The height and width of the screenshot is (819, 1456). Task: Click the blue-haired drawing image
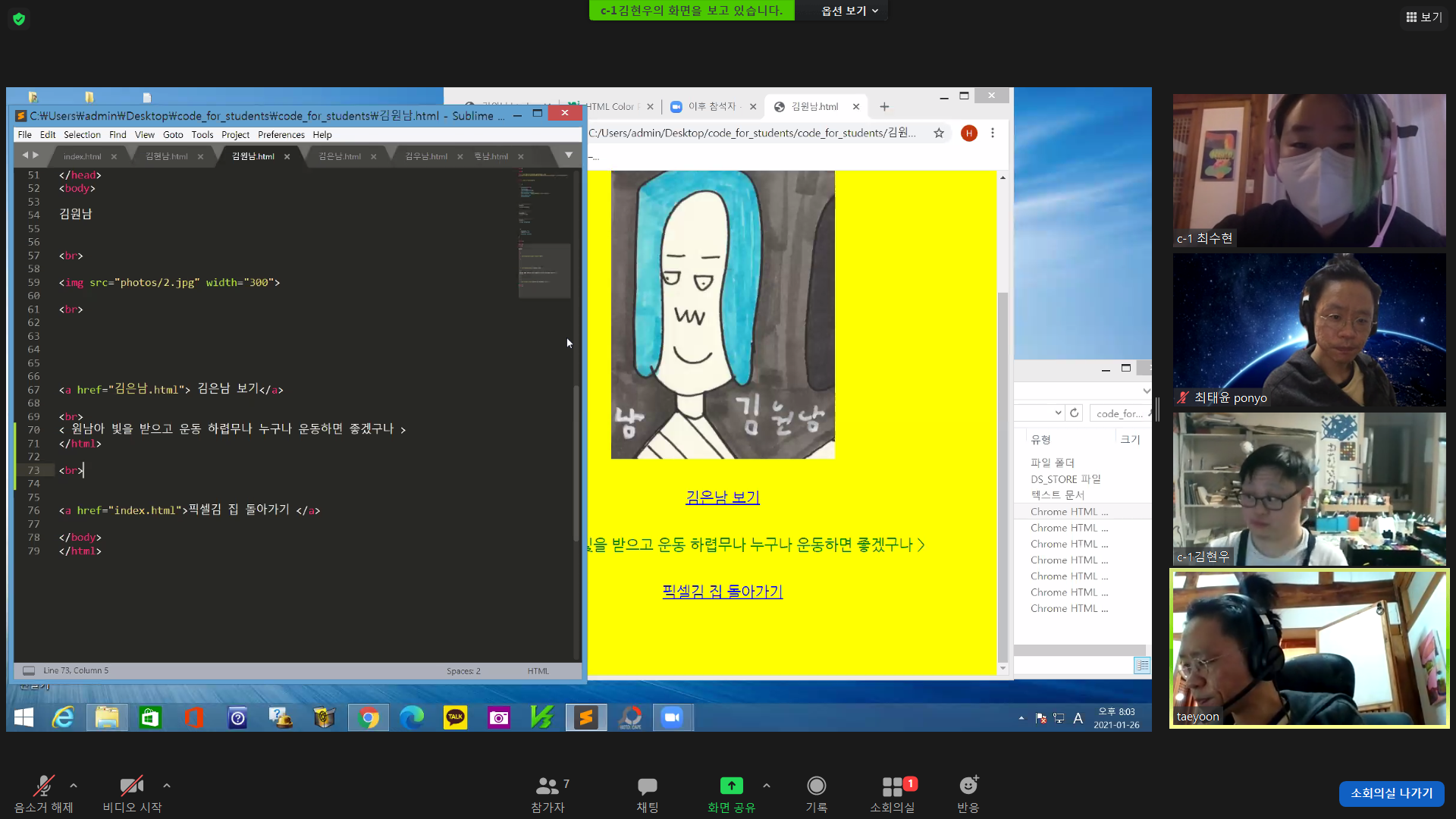pos(723,315)
